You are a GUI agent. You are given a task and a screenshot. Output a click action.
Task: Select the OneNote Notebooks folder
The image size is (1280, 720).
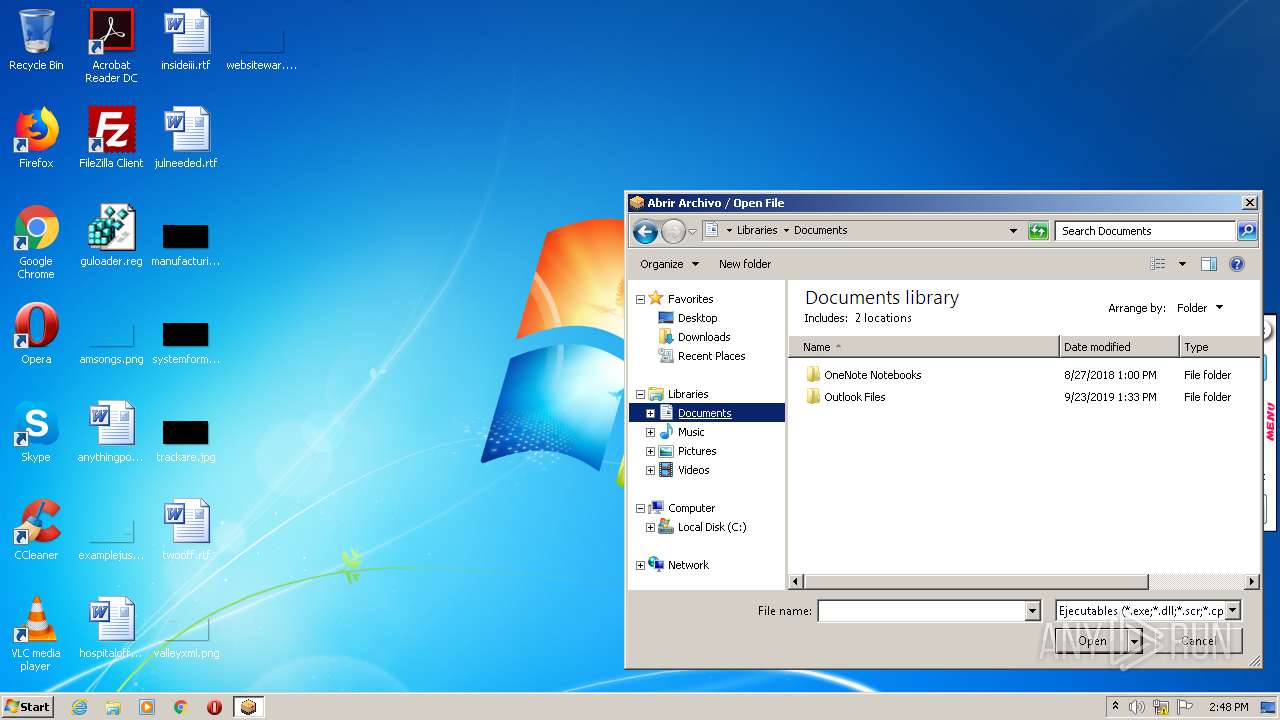pyautogui.click(x=872, y=375)
